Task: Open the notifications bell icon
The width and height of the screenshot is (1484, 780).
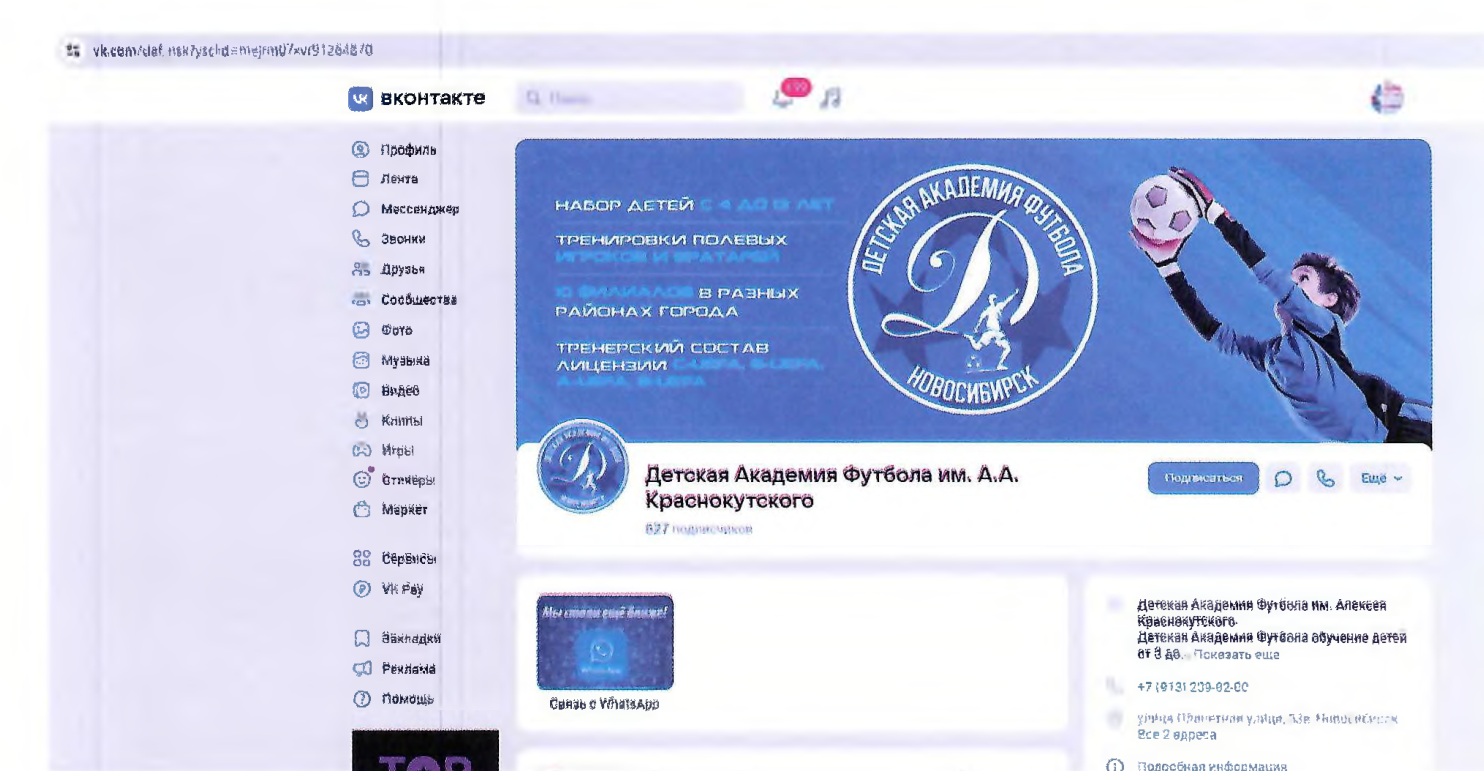Action: [x=783, y=98]
